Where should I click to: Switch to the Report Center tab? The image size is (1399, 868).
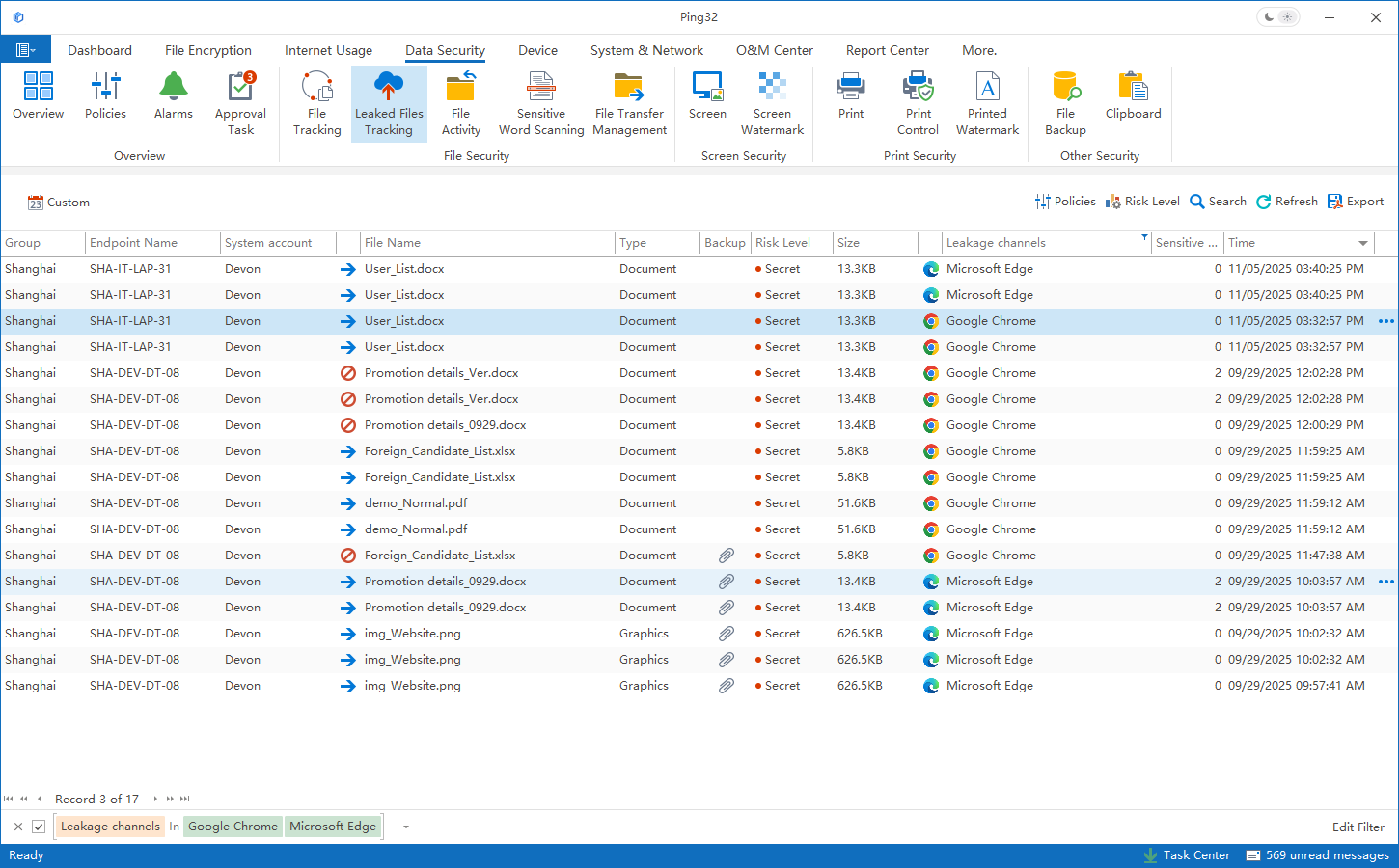tap(887, 50)
